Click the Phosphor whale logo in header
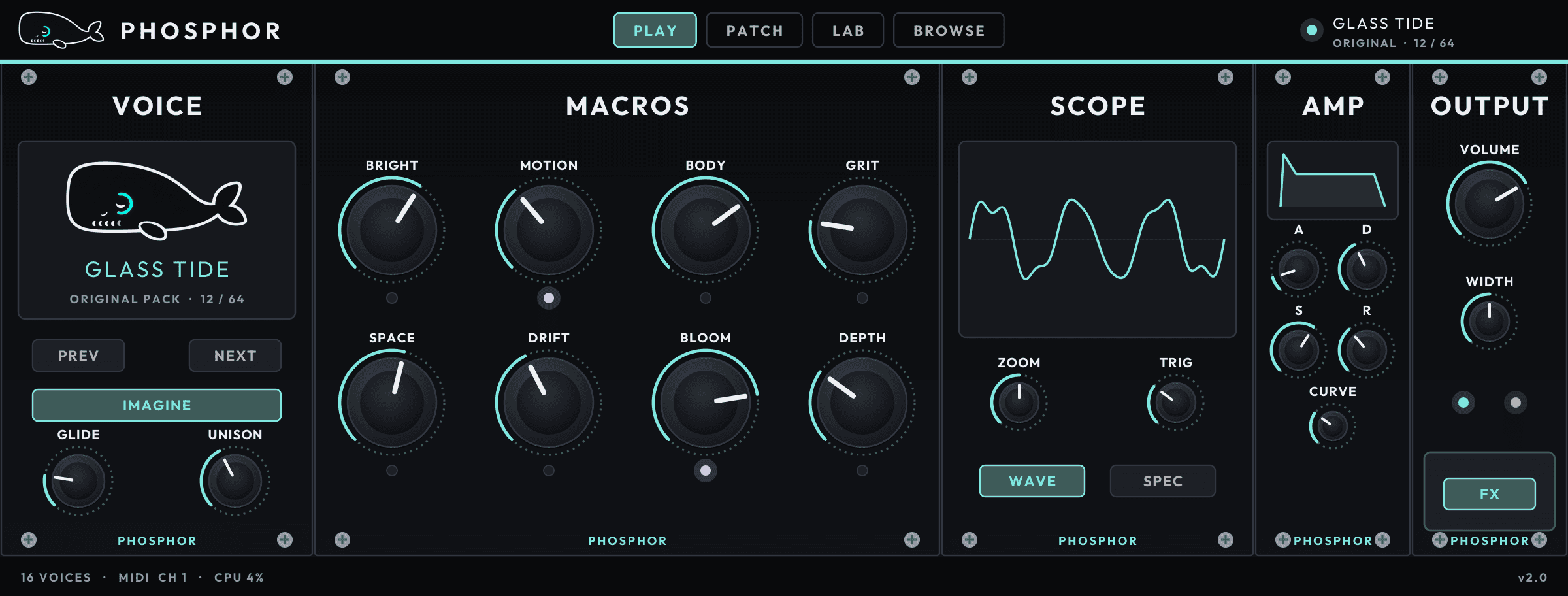The width and height of the screenshot is (1568, 596). pos(61,30)
